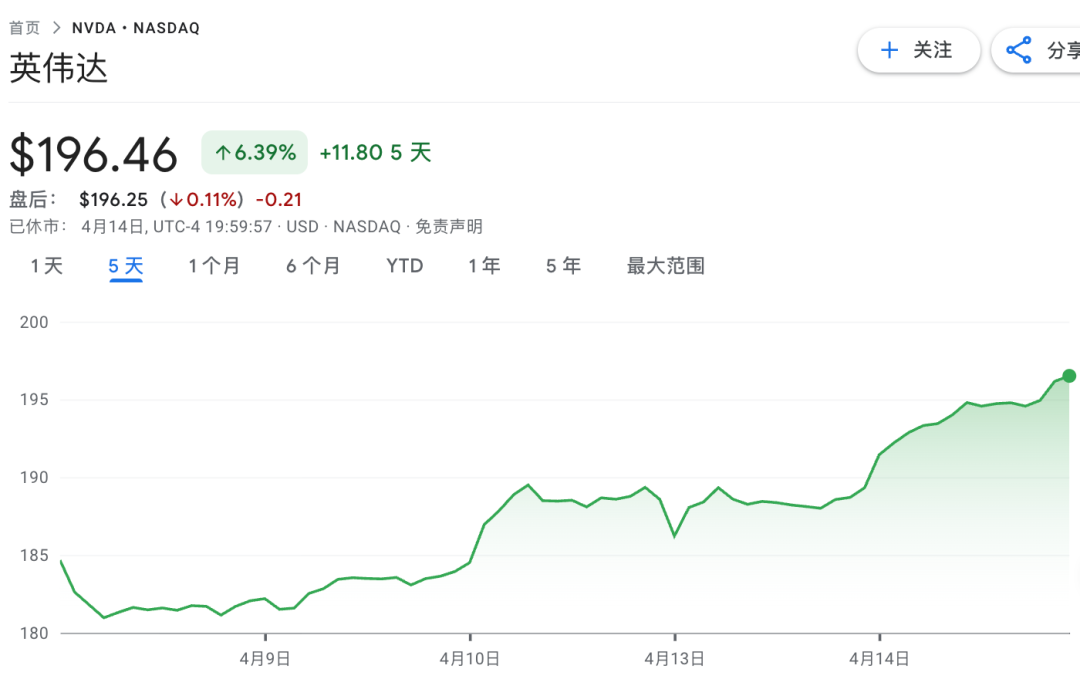1080x679 pixels.
Task: View the 5 年 chart range
Action: pyautogui.click(x=563, y=266)
